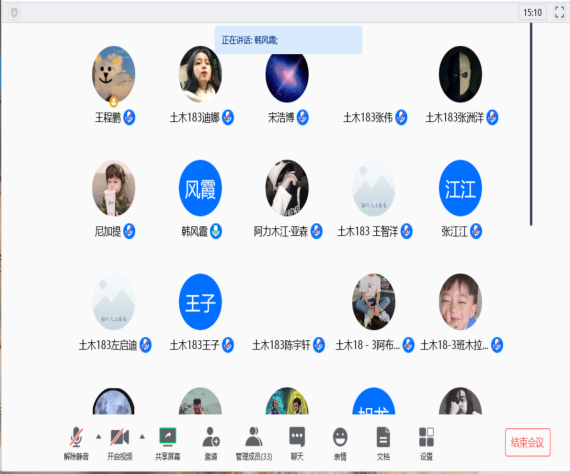Unmute microphone with 解除静音 icon
The image size is (570, 474).
[x=76, y=443]
